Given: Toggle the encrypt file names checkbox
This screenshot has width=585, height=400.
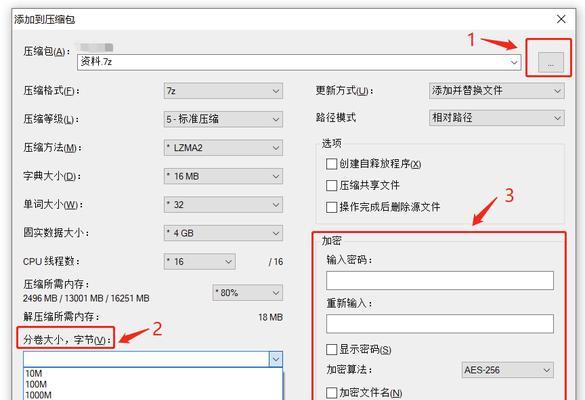Looking at the screenshot, I should click(331, 393).
